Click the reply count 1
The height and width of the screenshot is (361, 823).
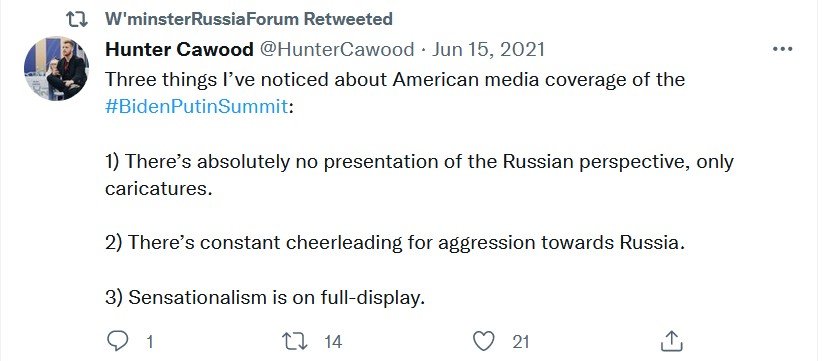click(150, 342)
